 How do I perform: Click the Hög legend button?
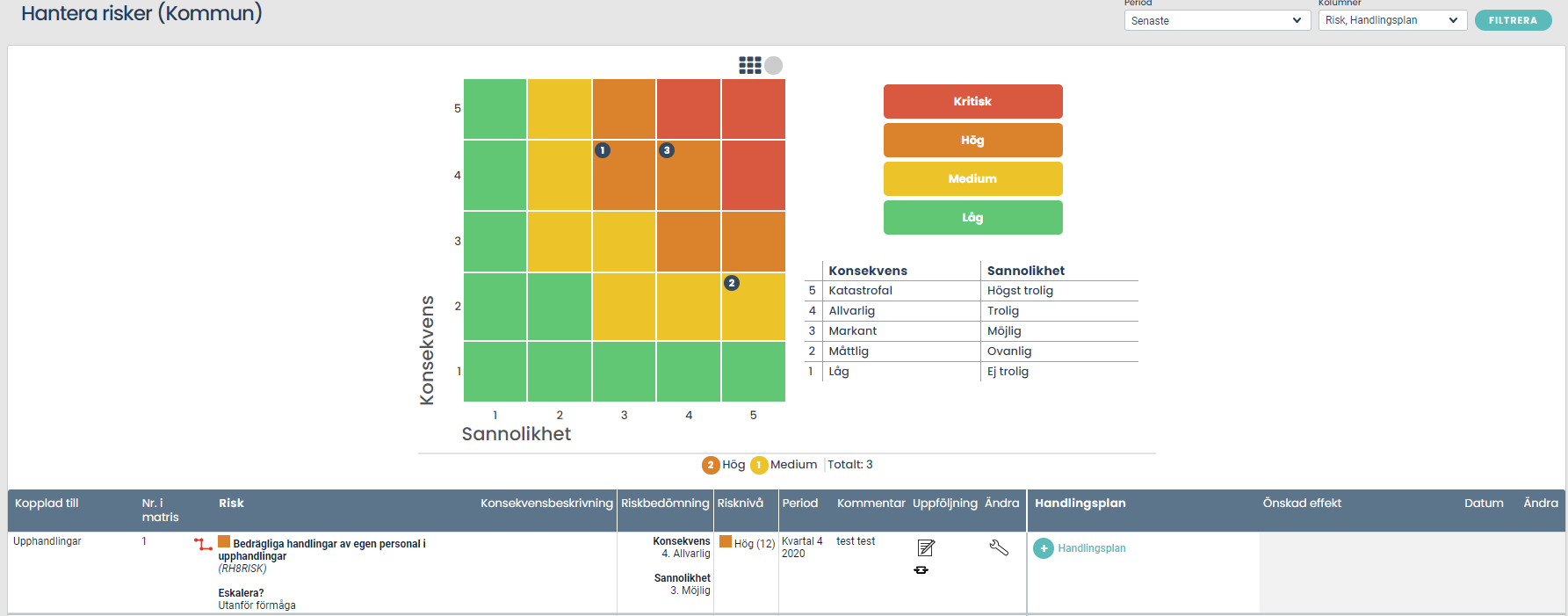click(972, 140)
